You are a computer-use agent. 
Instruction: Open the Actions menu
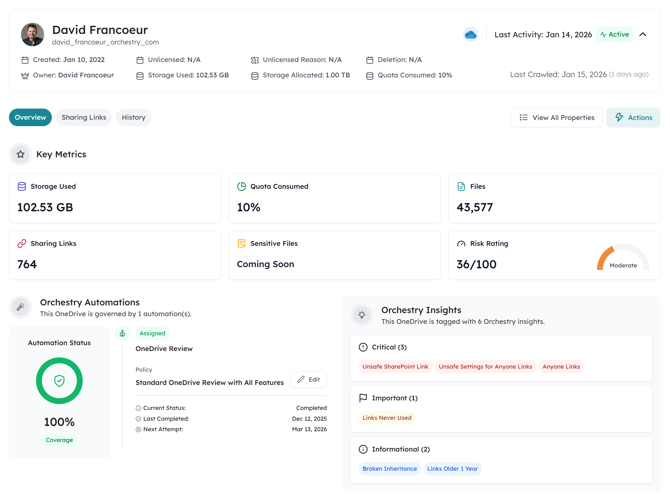pyautogui.click(x=633, y=118)
